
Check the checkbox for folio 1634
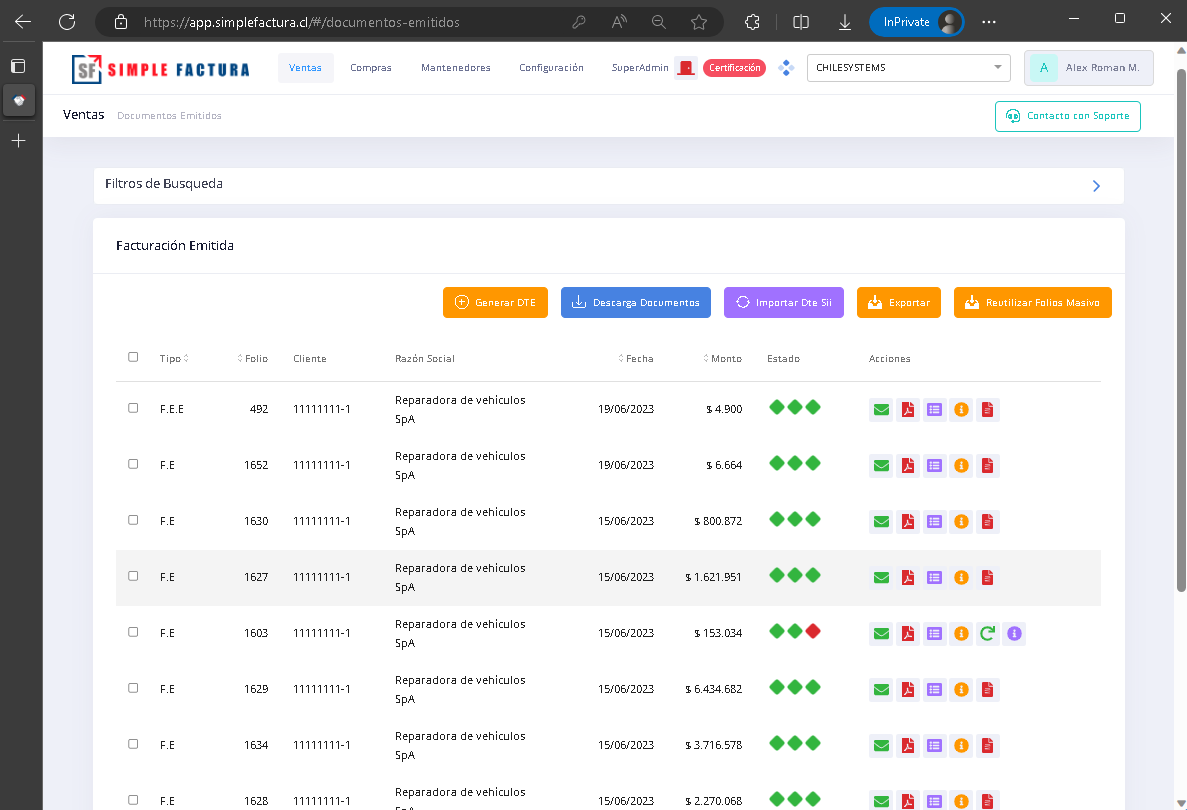133,744
